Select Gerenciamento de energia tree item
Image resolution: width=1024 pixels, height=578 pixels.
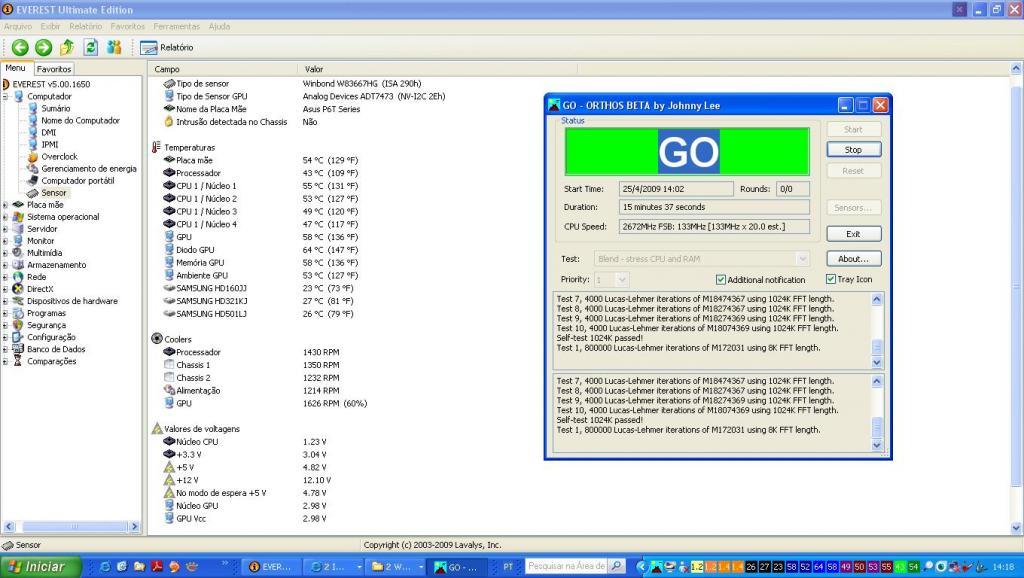[x=89, y=169]
